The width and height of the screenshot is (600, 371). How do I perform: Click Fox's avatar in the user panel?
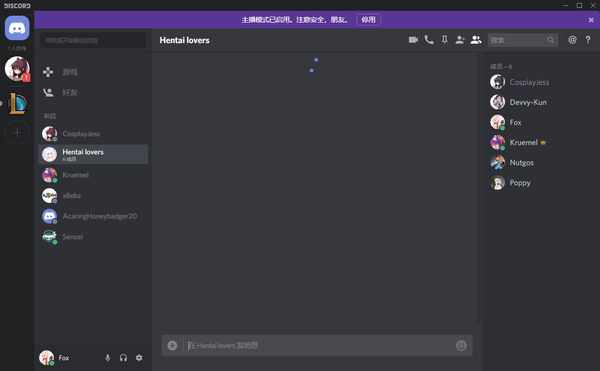point(47,358)
